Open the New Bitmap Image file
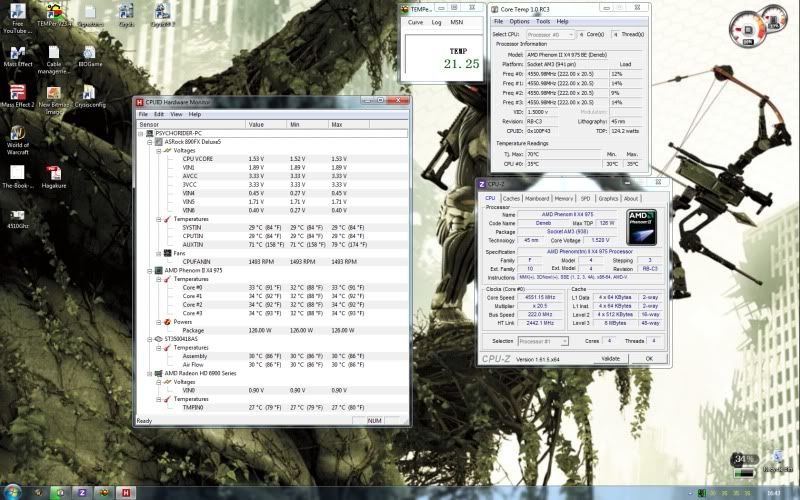The height and width of the screenshot is (500, 800). click(54, 100)
